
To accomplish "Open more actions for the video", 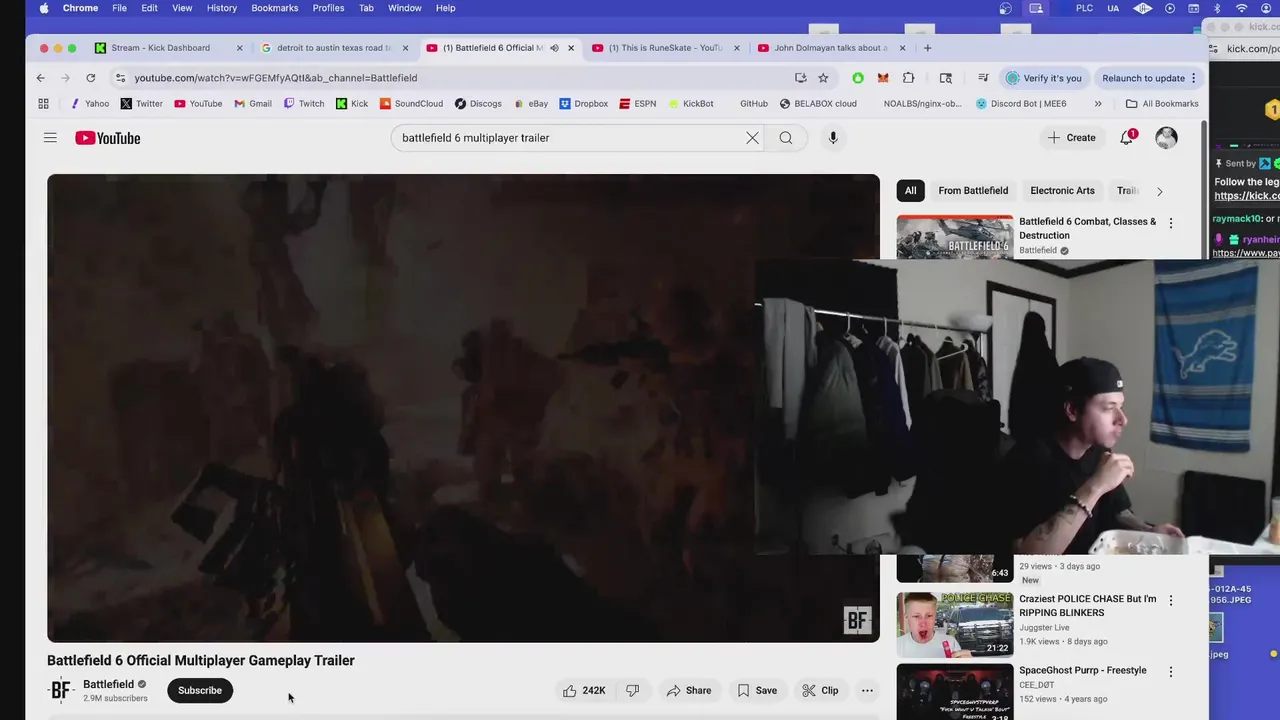I will [x=867, y=690].
